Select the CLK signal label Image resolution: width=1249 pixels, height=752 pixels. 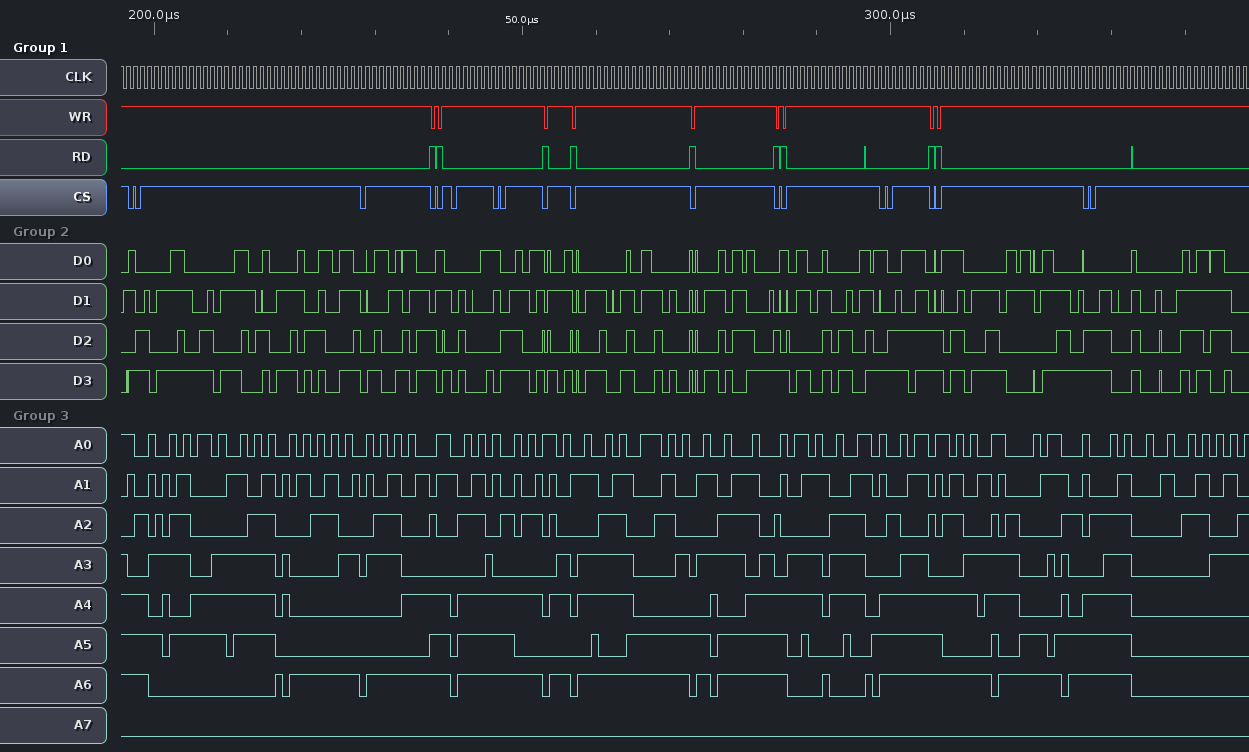(53, 77)
